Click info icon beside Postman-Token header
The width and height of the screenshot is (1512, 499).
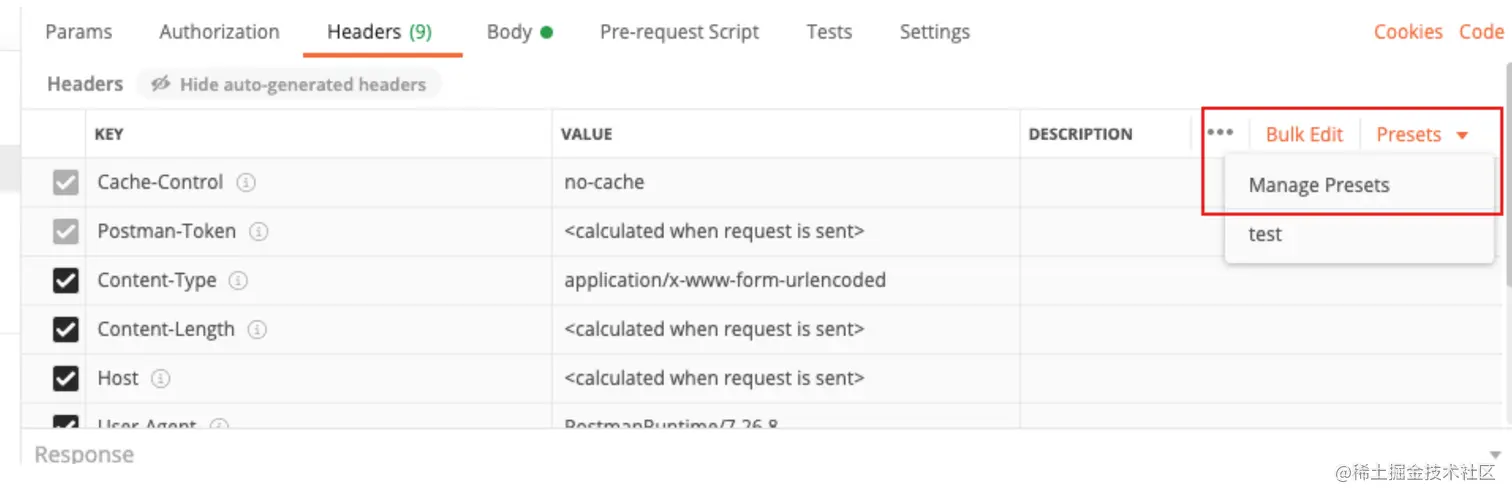click(x=258, y=232)
